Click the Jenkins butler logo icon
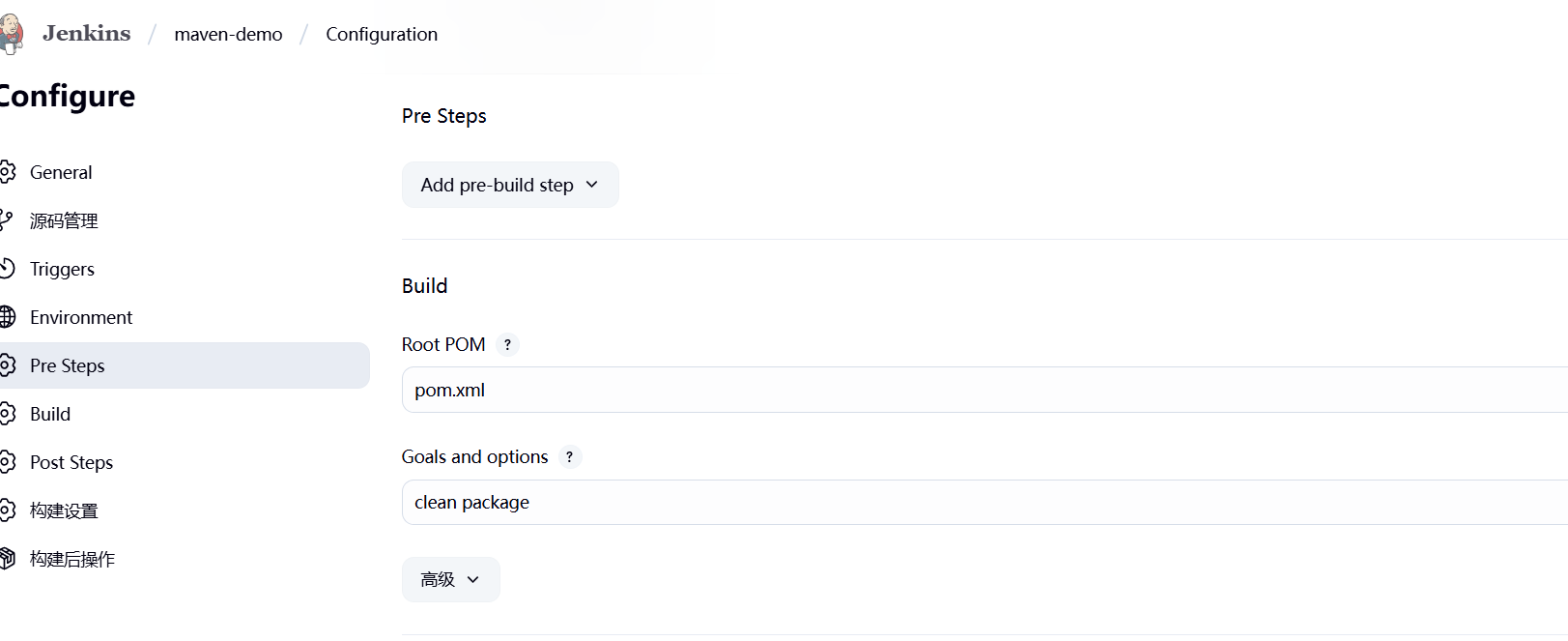This screenshot has height=641, width=1568. click(x=12, y=33)
